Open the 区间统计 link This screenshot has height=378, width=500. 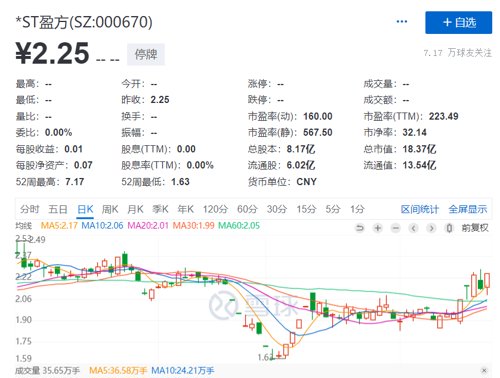(420, 209)
